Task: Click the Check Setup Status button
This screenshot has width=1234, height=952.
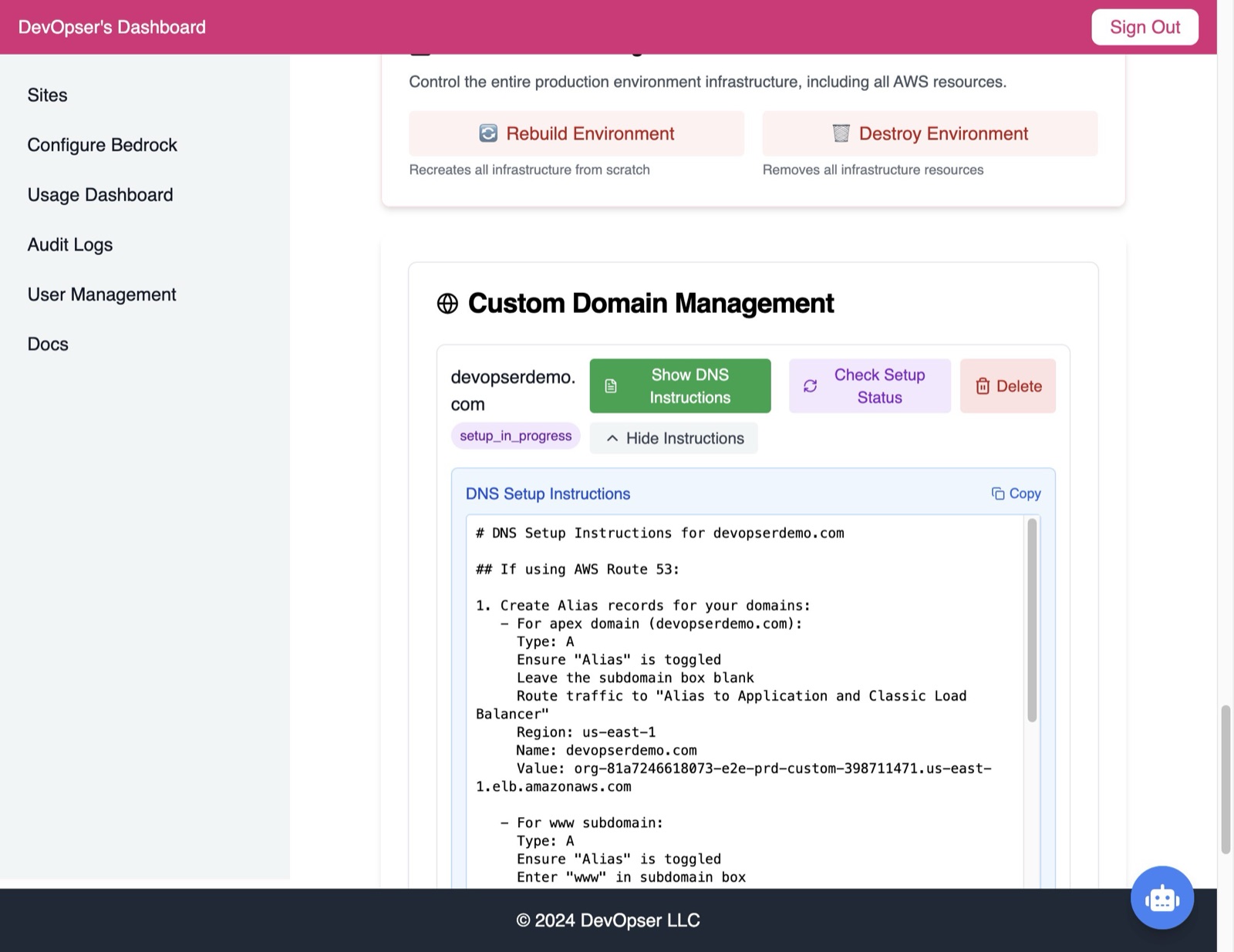Action: [x=869, y=386]
